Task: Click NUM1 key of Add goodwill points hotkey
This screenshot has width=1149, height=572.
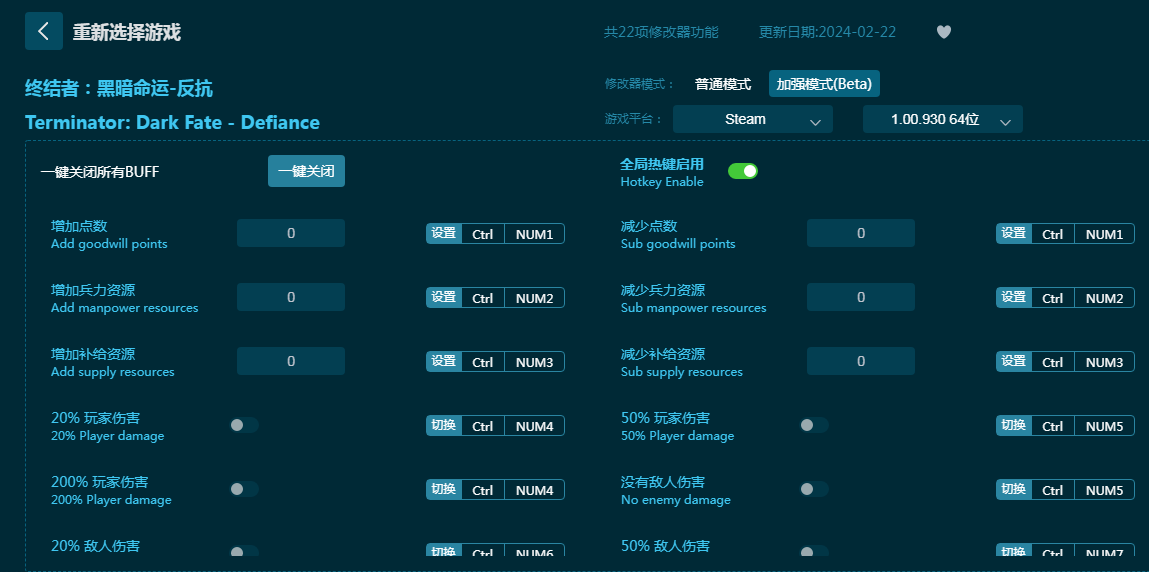Action: point(534,234)
